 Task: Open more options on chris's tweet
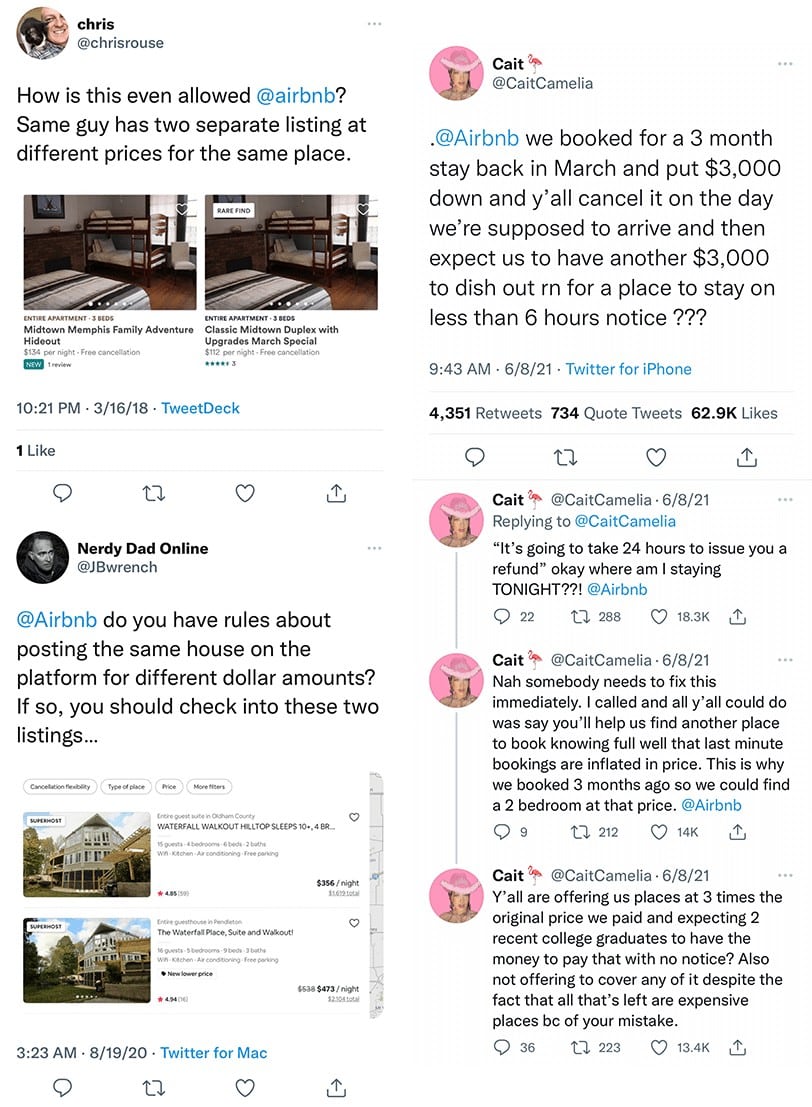coord(374,24)
